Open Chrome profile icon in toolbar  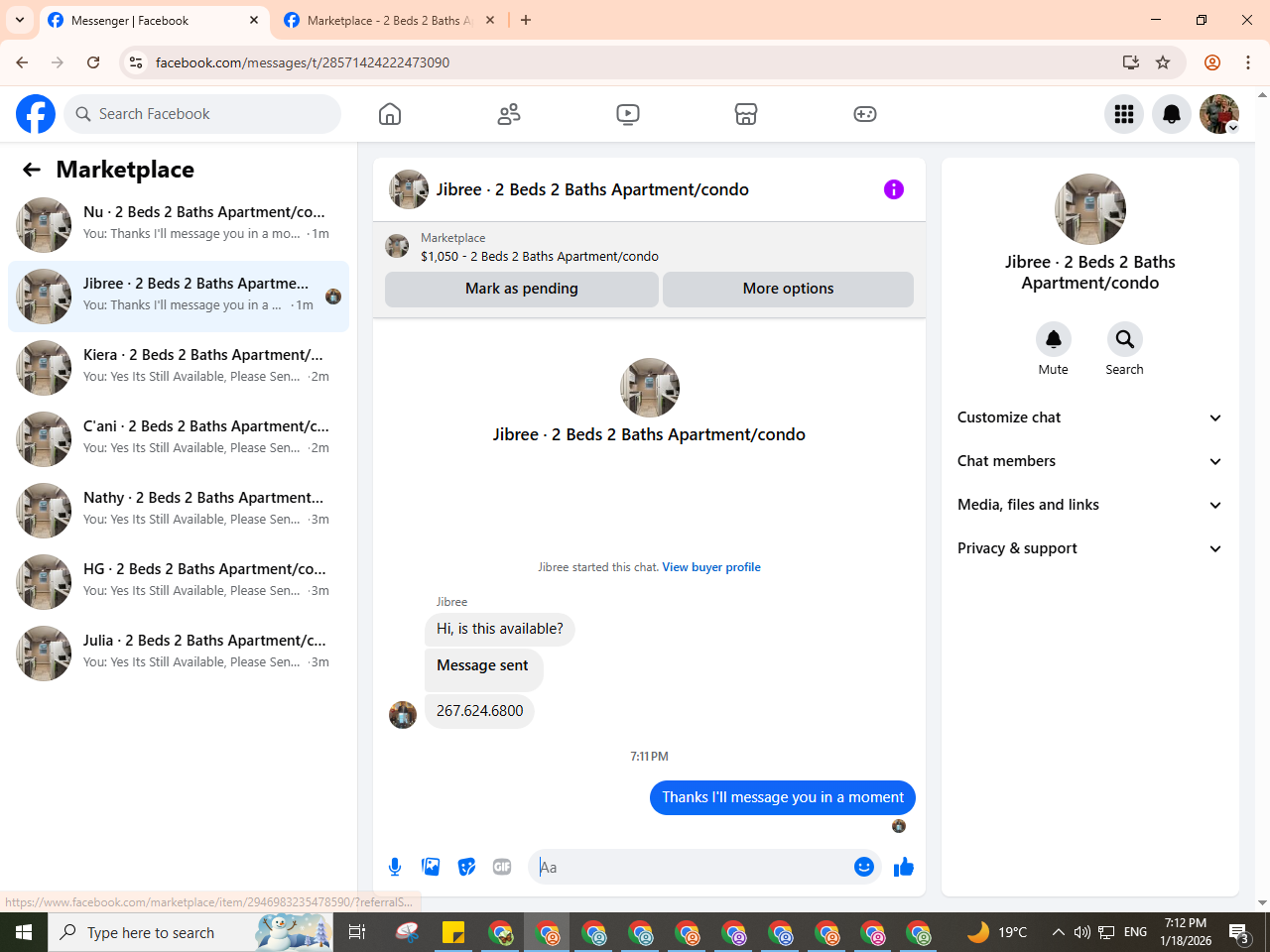pos(1212,62)
